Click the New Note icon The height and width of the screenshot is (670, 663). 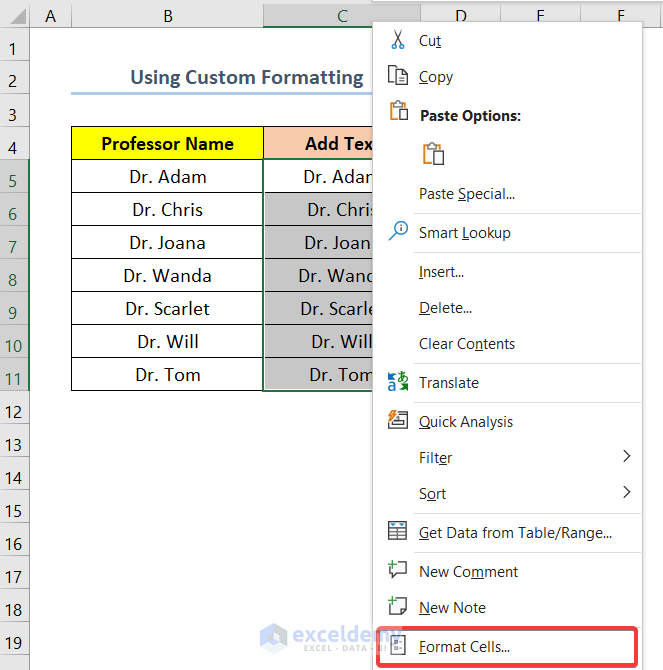(397, 606)
